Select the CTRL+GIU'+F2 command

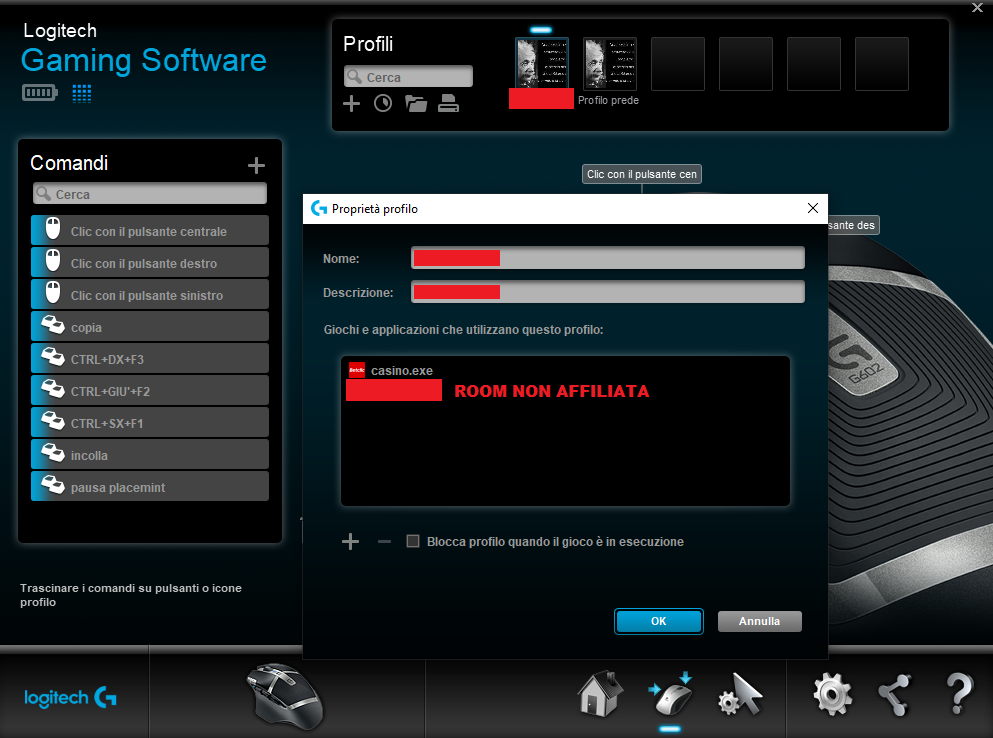(x=150, y=390)
